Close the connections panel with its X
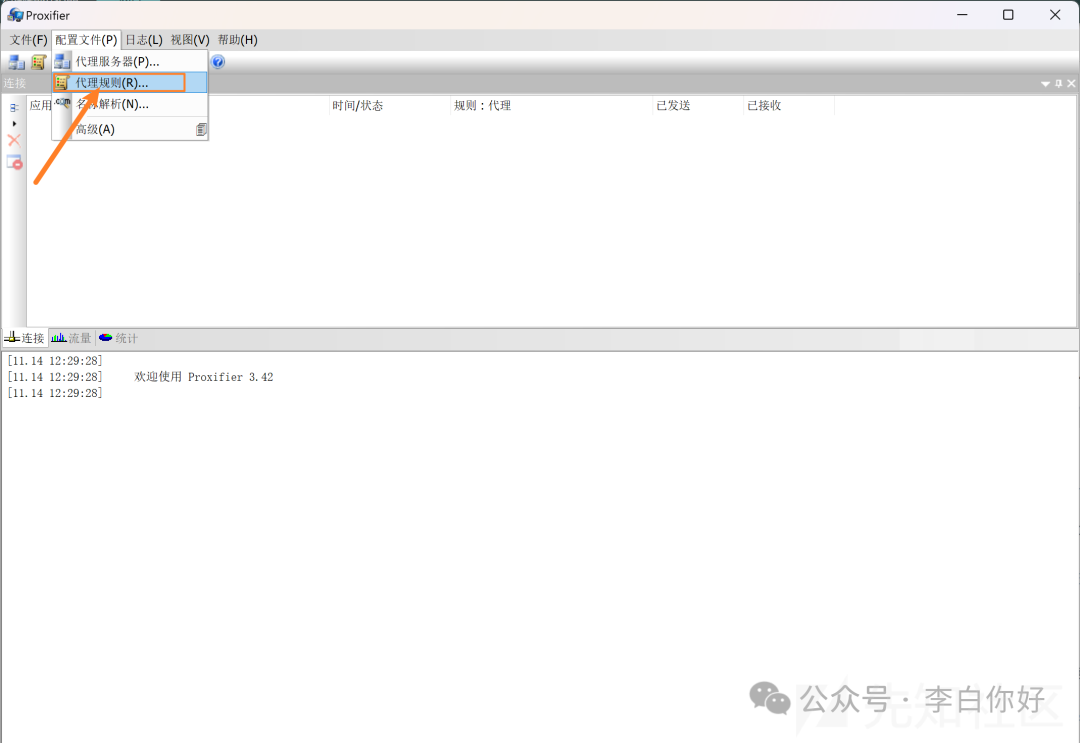1080x743 pixels. (x=1071, y=83)
